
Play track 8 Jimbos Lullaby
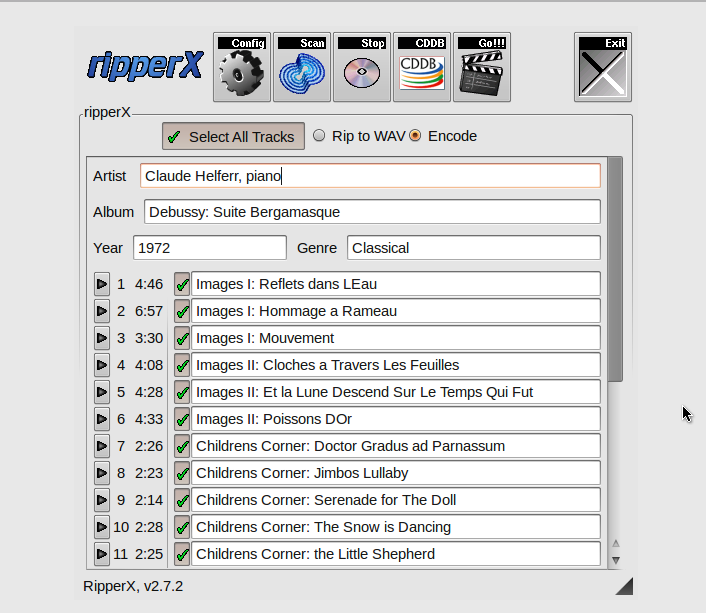pos(102,473)
